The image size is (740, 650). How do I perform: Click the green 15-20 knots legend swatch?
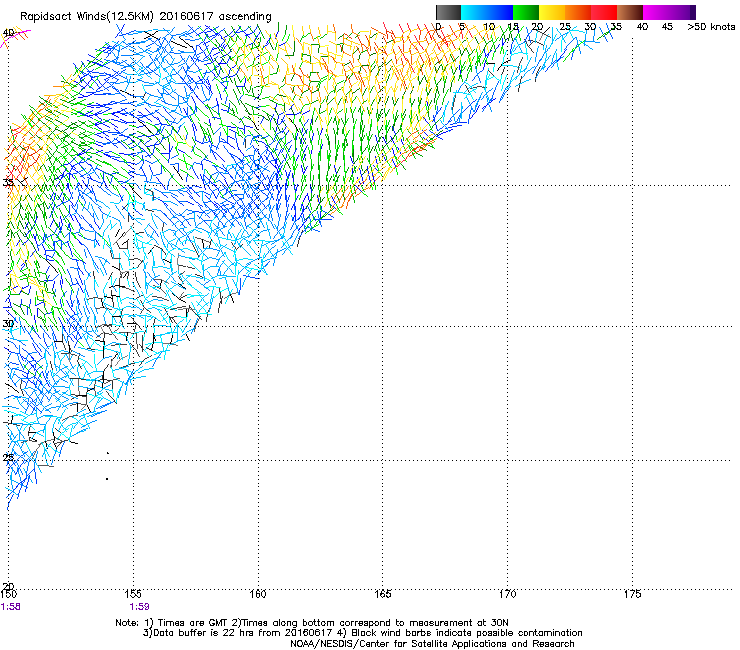pyautogui.click(x=526, y=12)
